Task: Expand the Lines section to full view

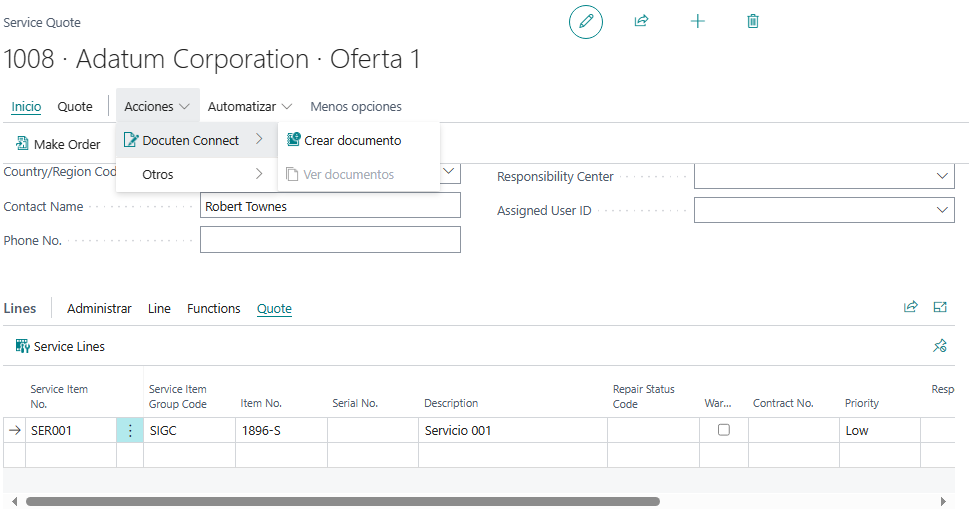Action: point(940,307)
